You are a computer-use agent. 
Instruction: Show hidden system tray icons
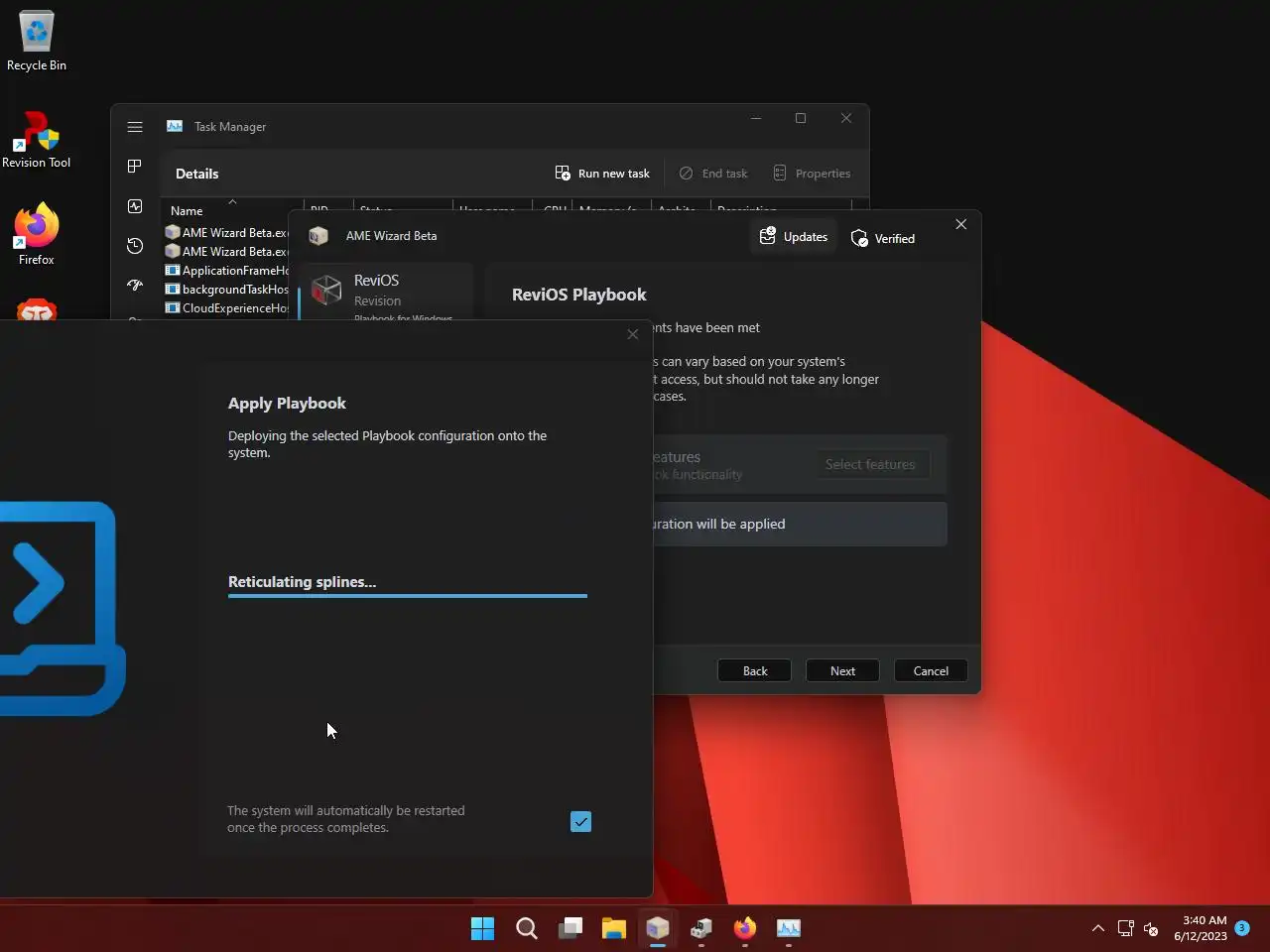1098,928
